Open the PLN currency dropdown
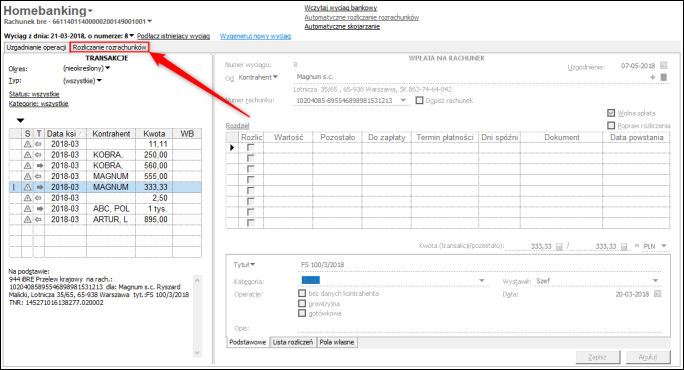 coord(663,246)
